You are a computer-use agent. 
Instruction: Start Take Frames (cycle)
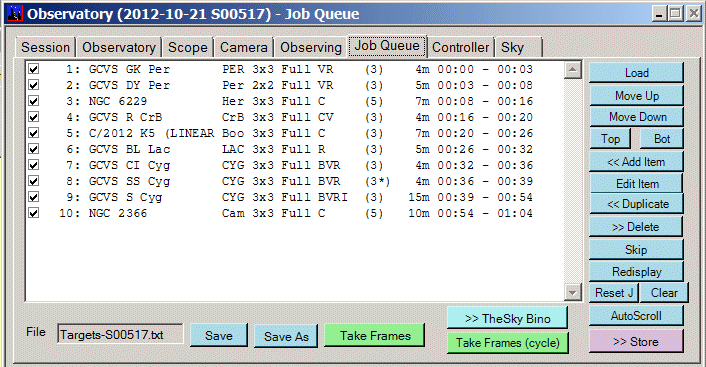coord(507,343)
